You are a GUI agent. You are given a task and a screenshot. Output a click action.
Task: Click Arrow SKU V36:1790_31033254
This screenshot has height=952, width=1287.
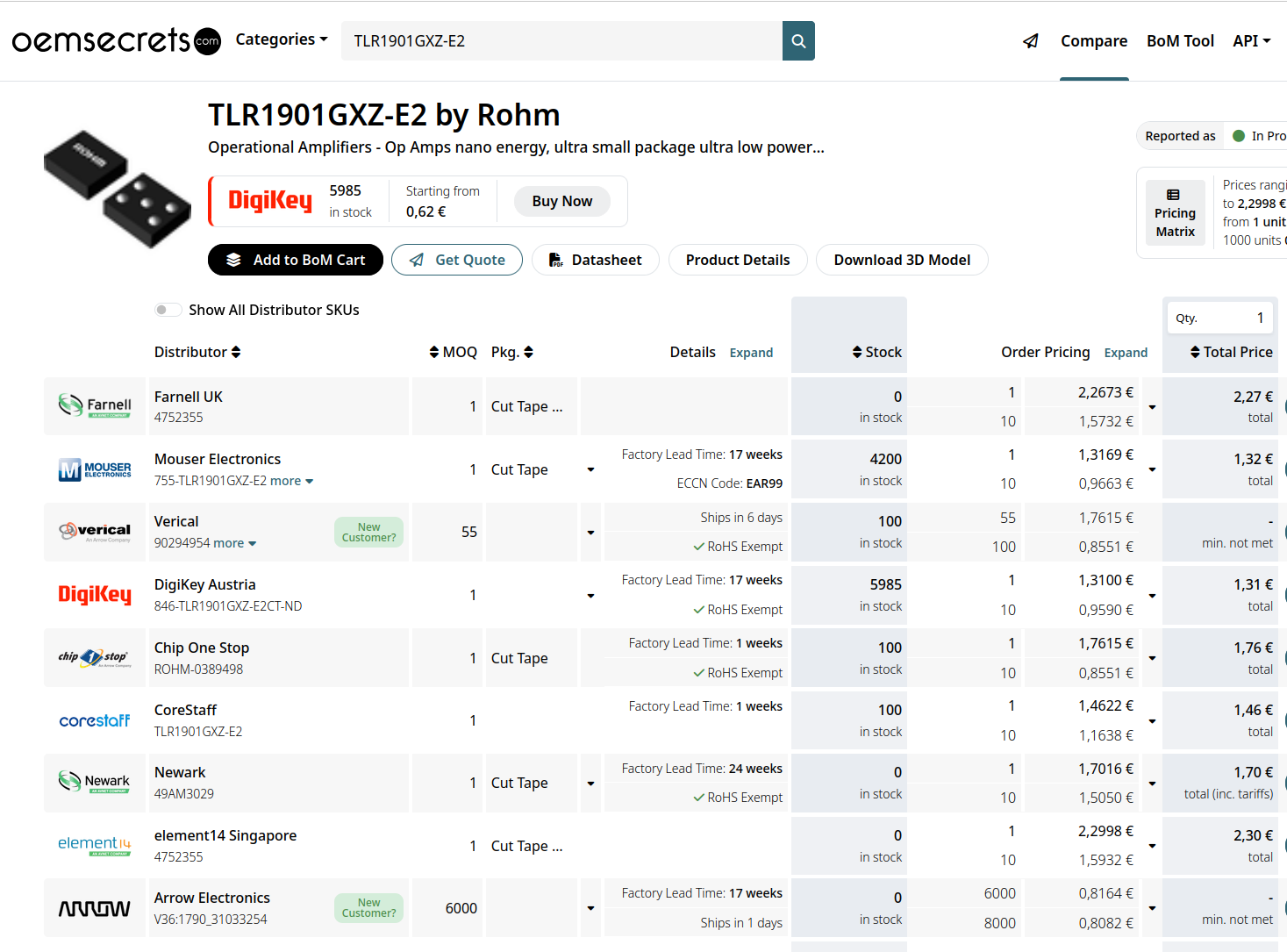(x=211, y=919)
